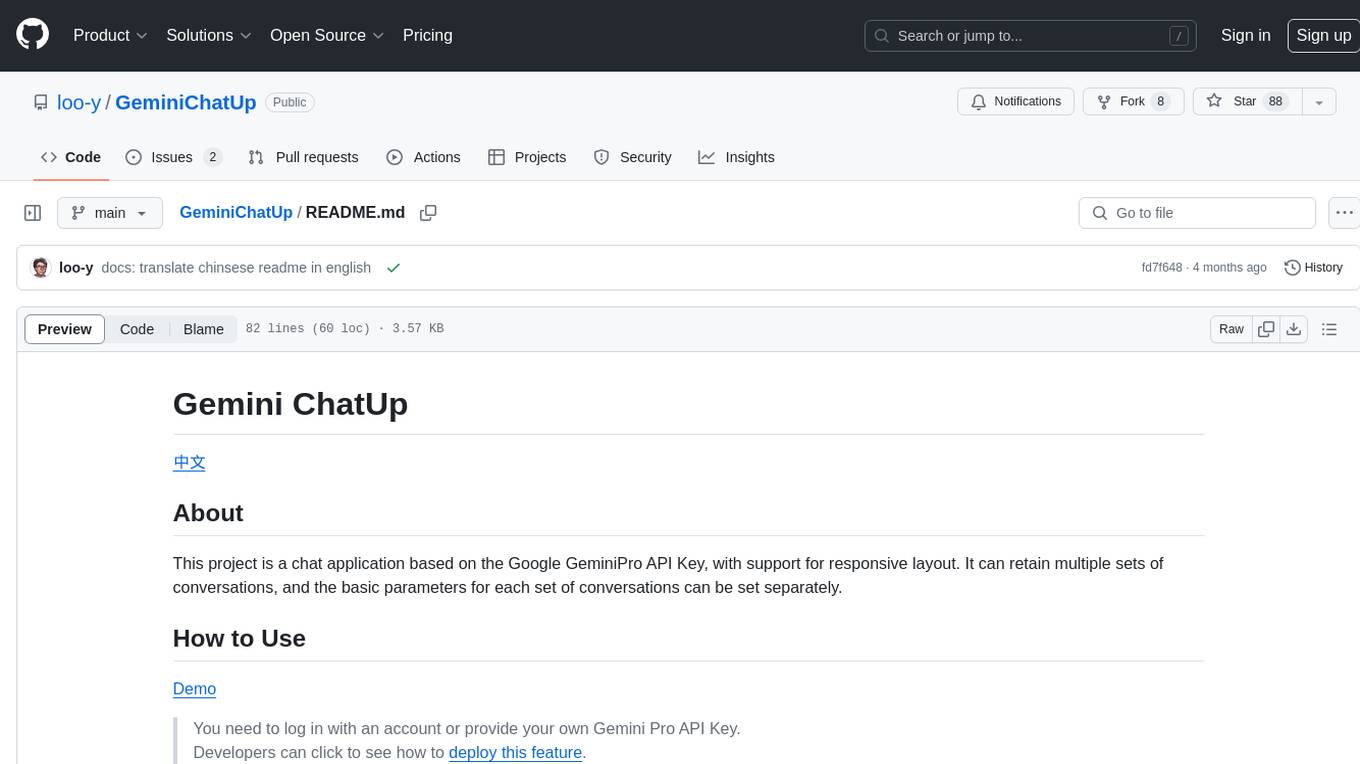Copy raw file contents icon

1266,329
